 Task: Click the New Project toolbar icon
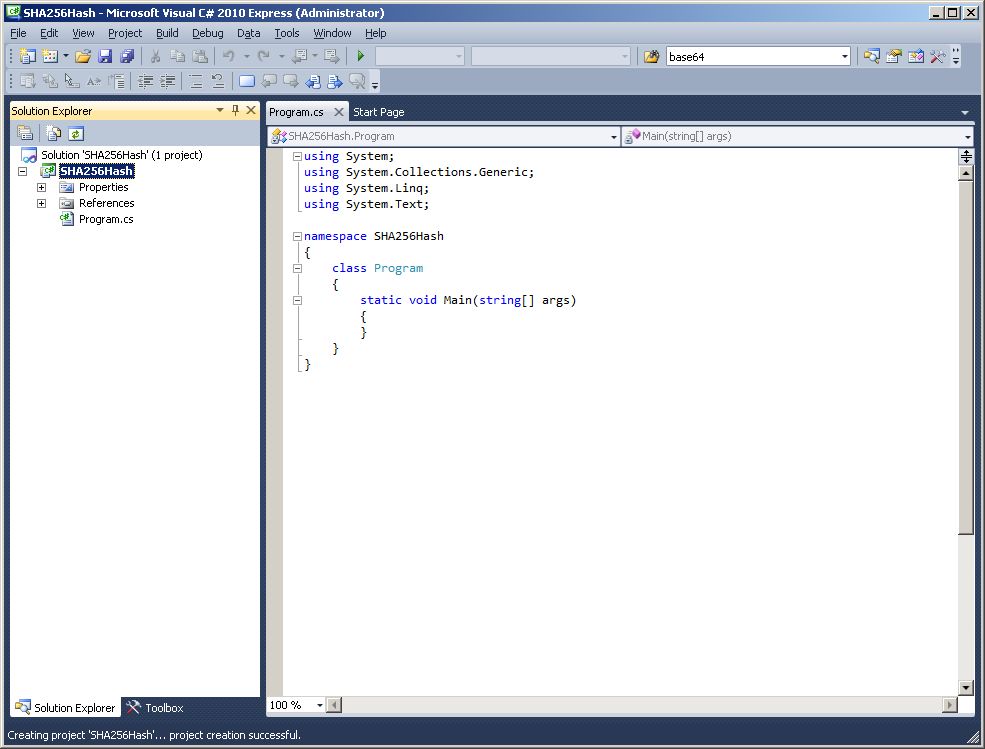pyautogui.click(x=26, y=56)
